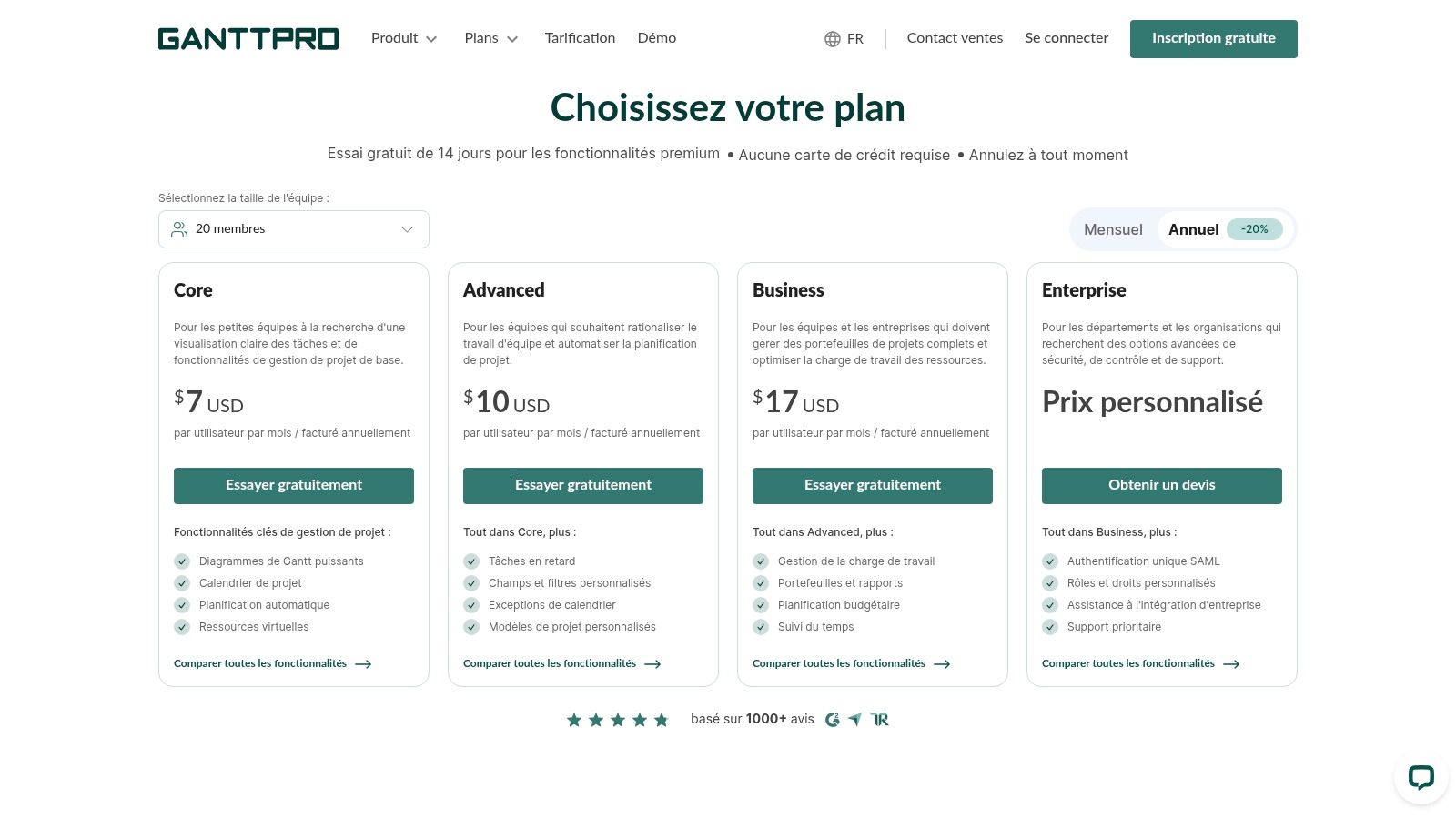Click the team members people icon
This screenshot has width=1456, height=819.
pos(179,229)
